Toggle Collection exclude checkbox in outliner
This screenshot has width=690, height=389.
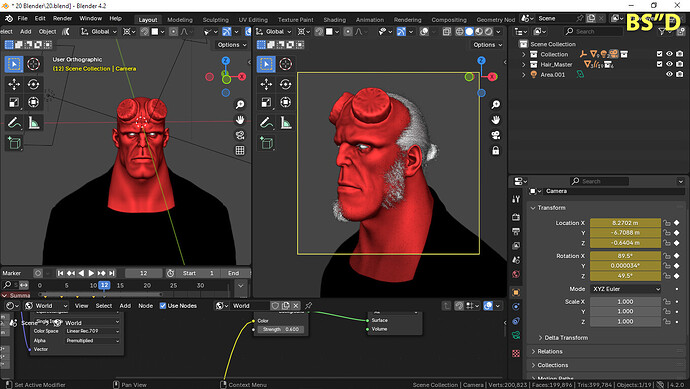click(x=659, y=54)
